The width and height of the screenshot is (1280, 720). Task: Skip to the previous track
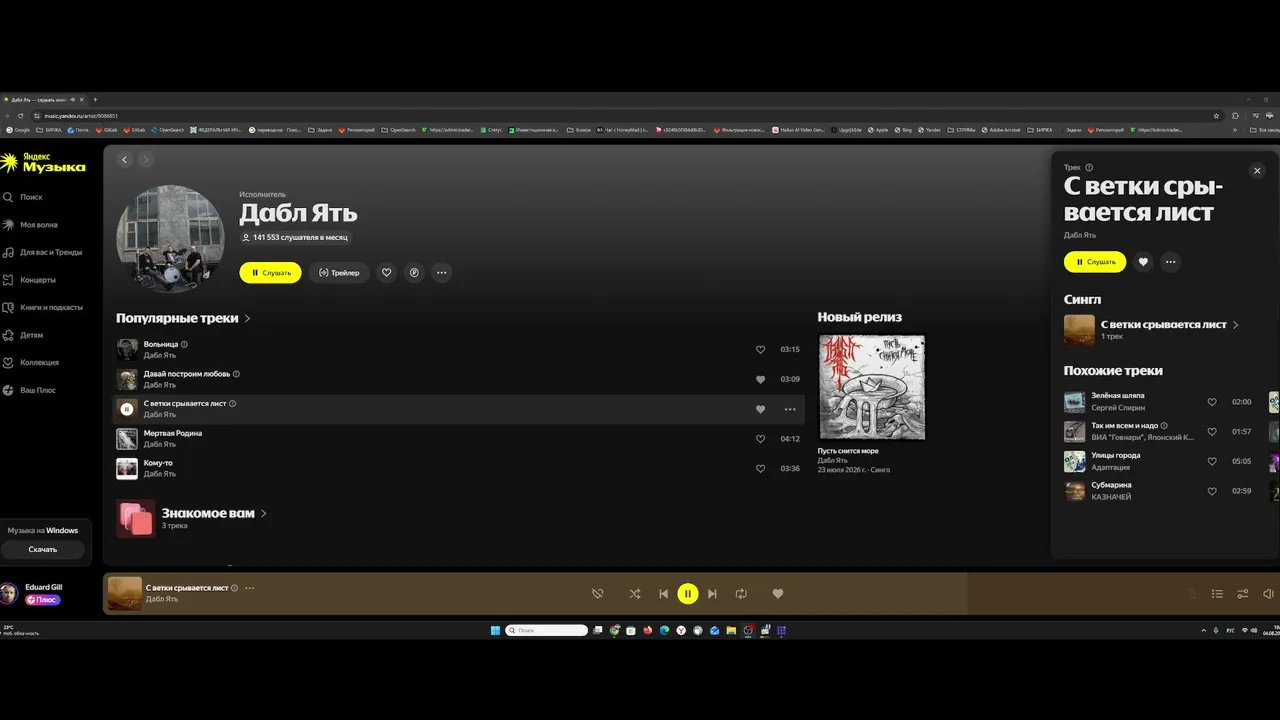663,594
